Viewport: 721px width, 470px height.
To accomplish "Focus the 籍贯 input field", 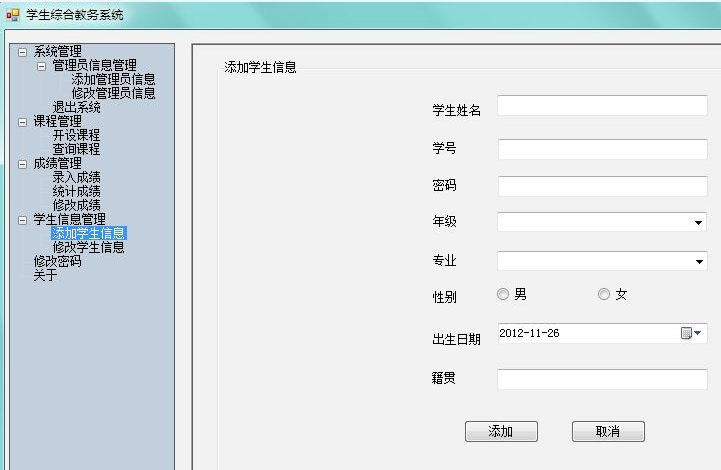I will click(602, 379).
